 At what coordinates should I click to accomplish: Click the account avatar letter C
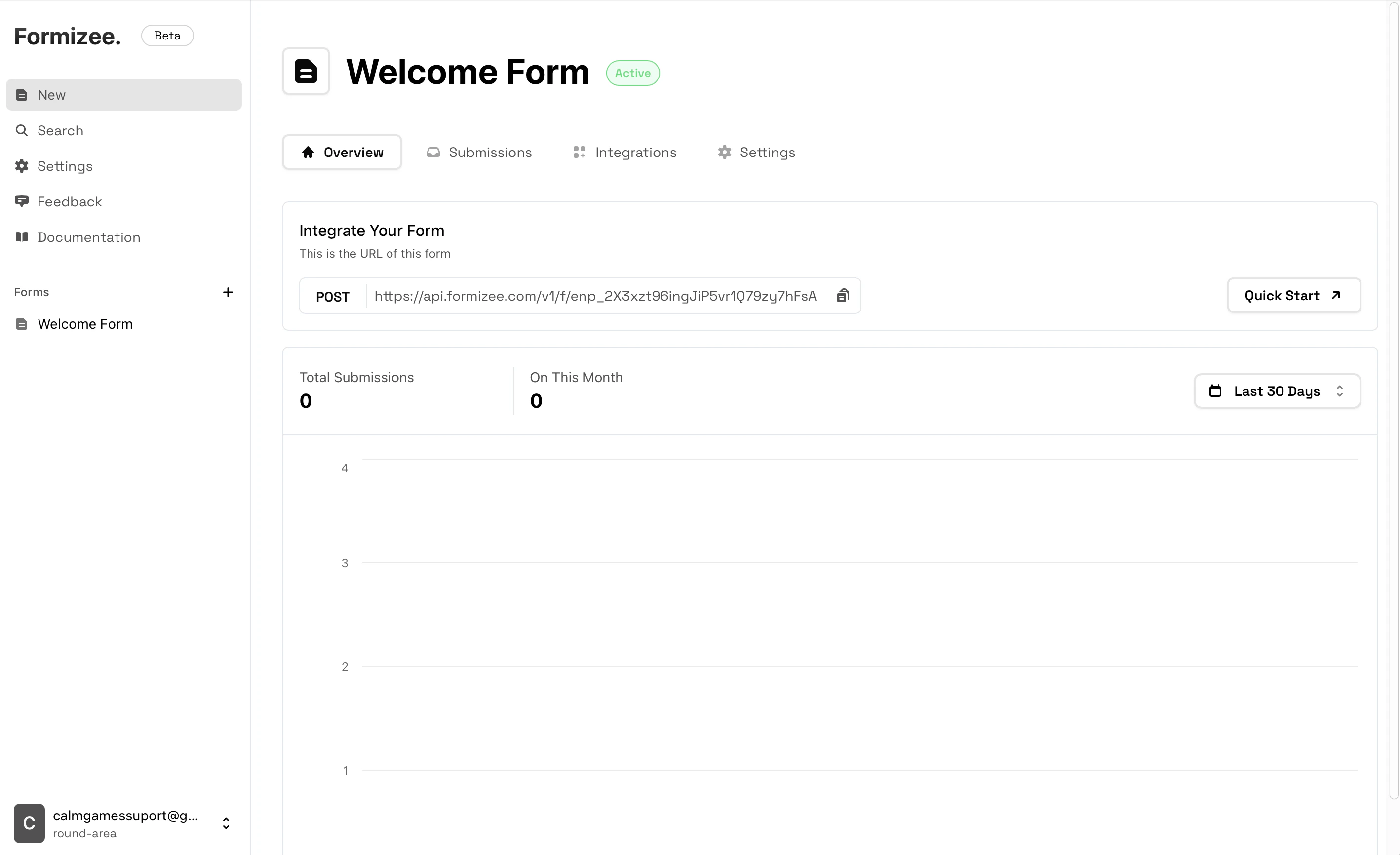tap(30, 823)
